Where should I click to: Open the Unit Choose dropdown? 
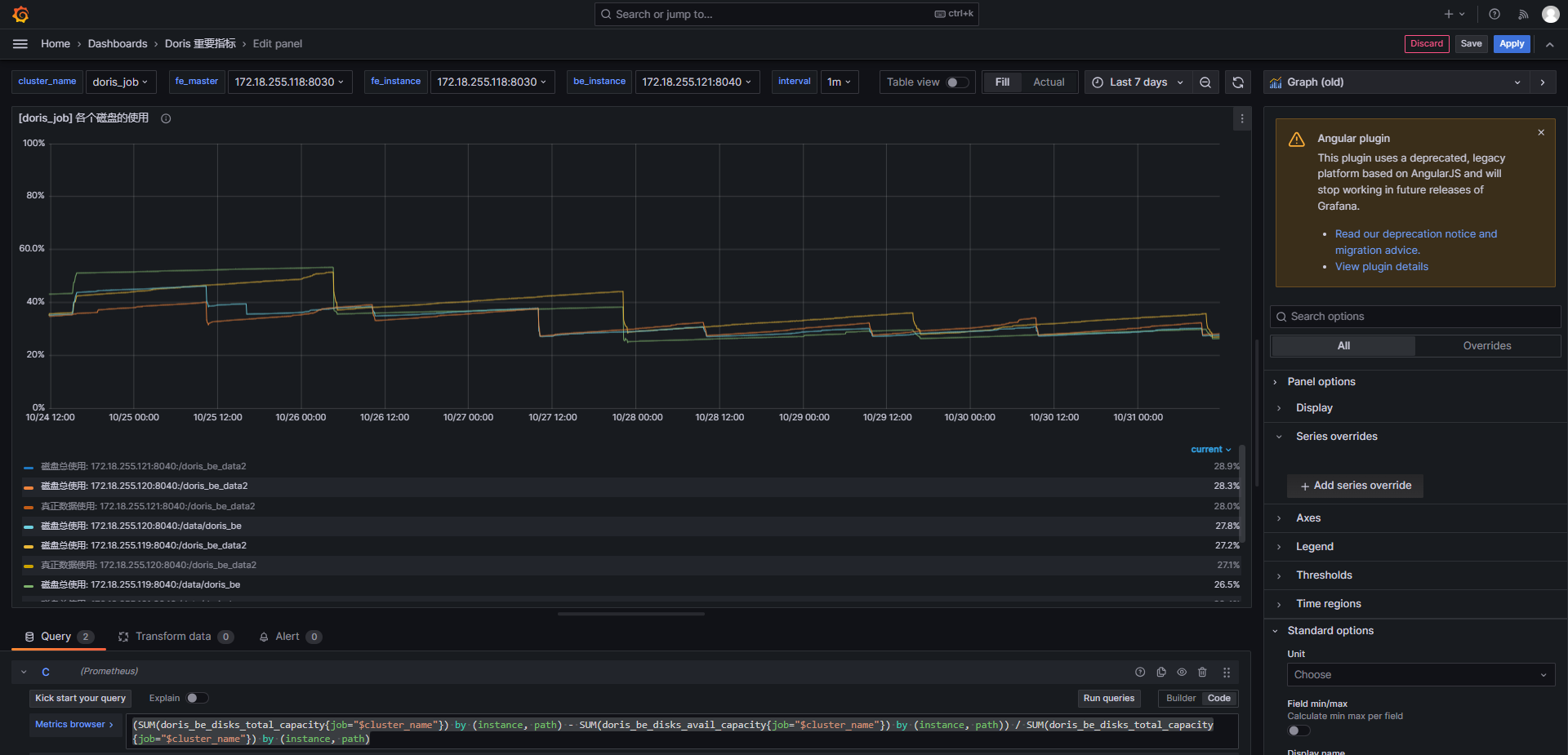click(1421, 675)
